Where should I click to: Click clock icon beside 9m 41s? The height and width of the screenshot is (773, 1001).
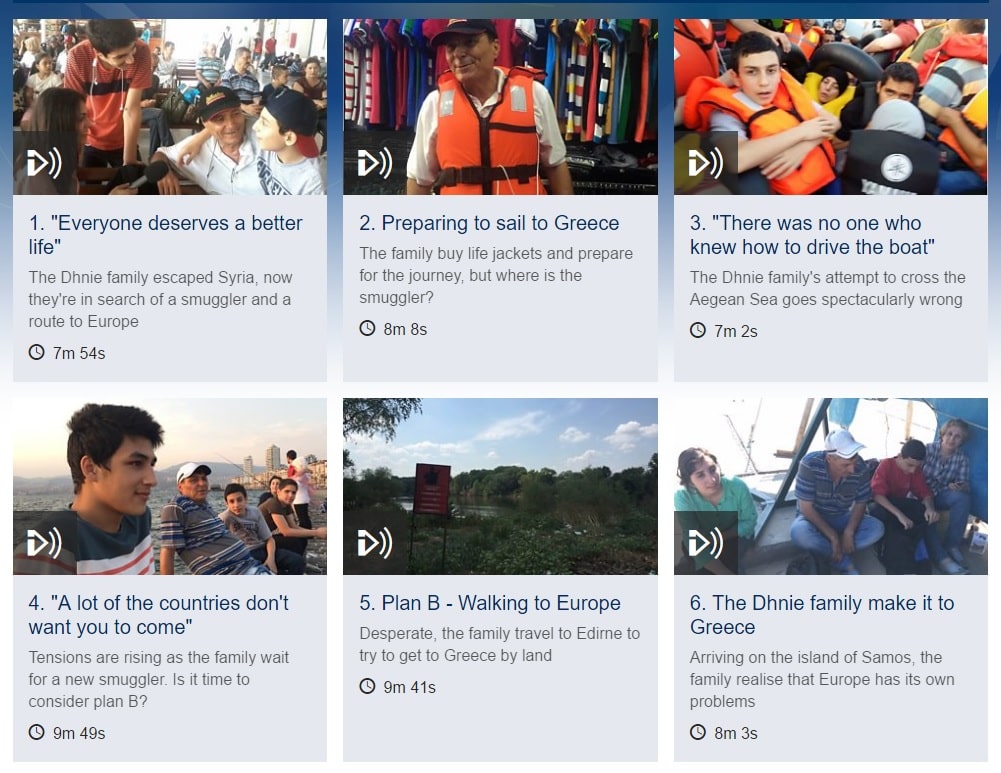[367, 686]
